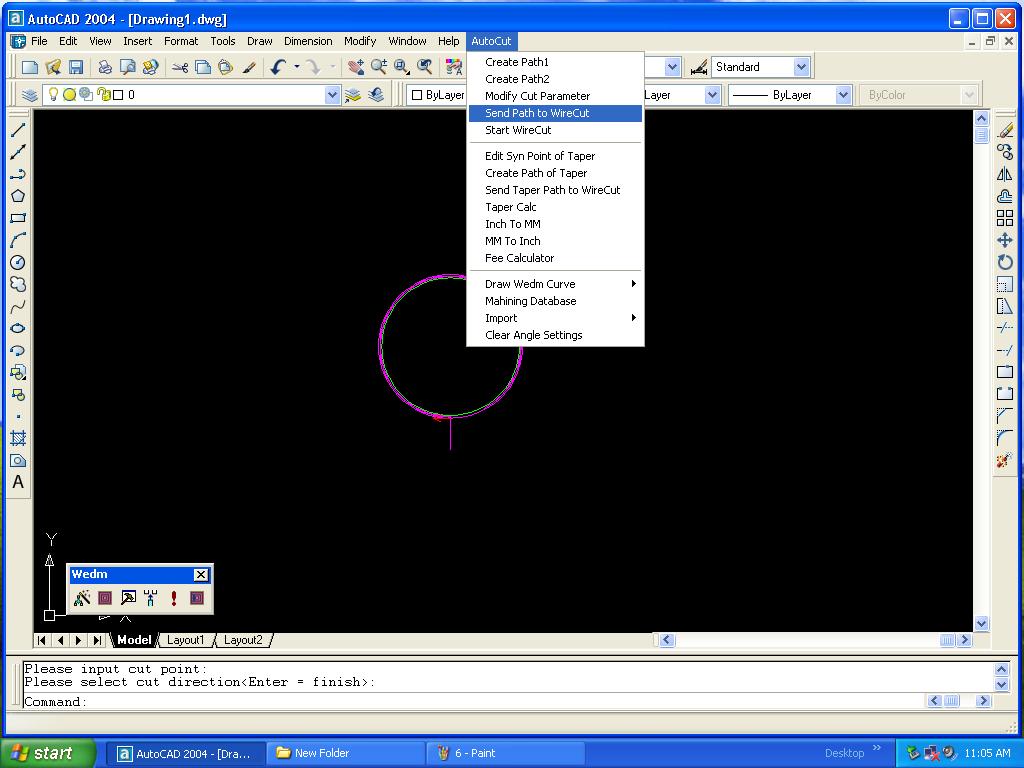Select the Spline draw tool

[x=18, y=306]
